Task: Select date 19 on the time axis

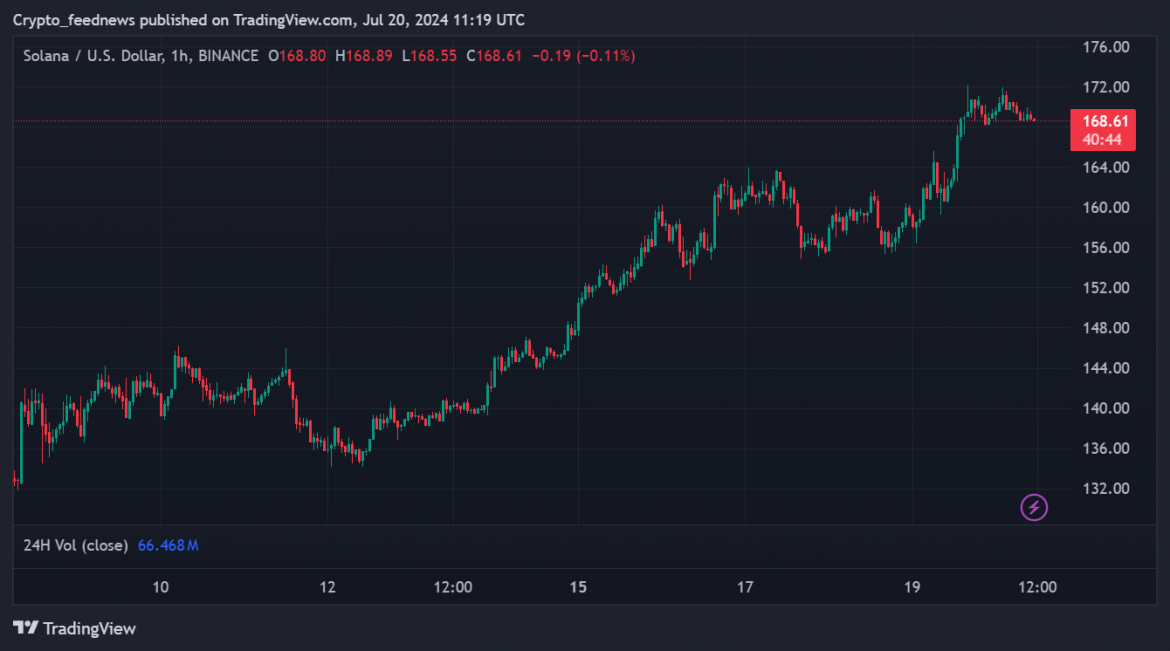Action: click(912, 587)
